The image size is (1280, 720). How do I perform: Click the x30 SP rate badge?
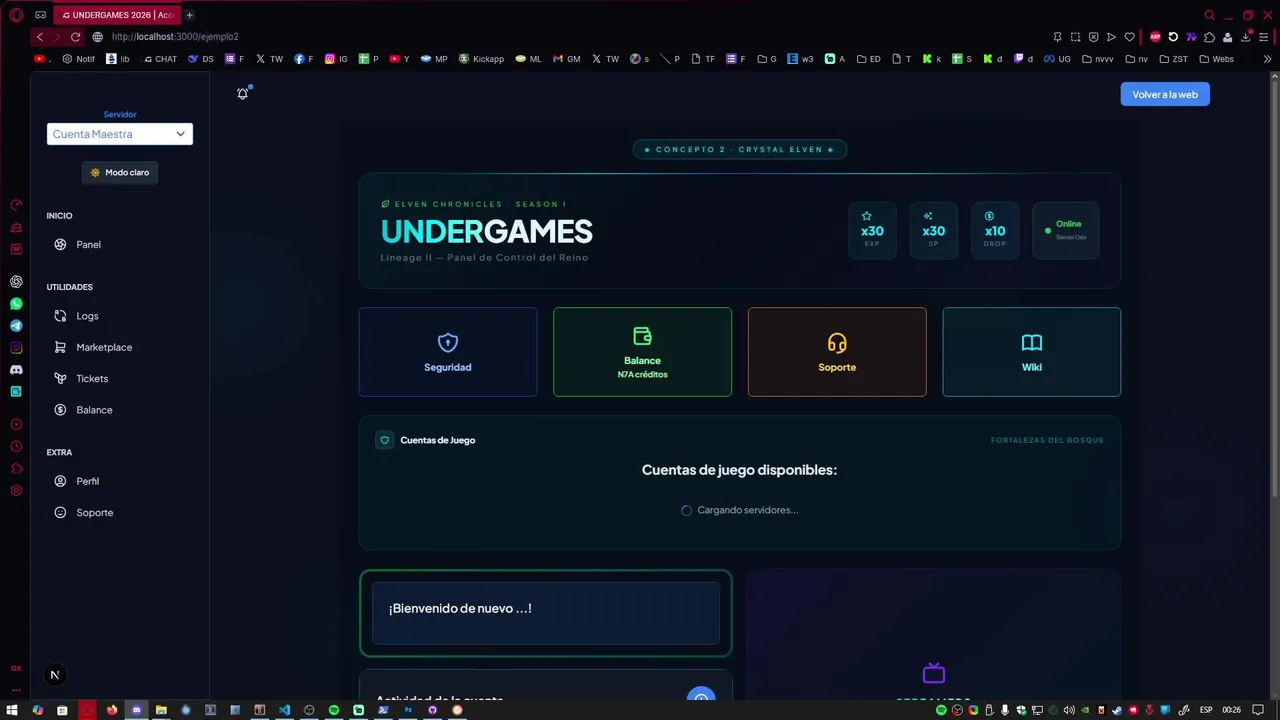(x=934, y=230)
